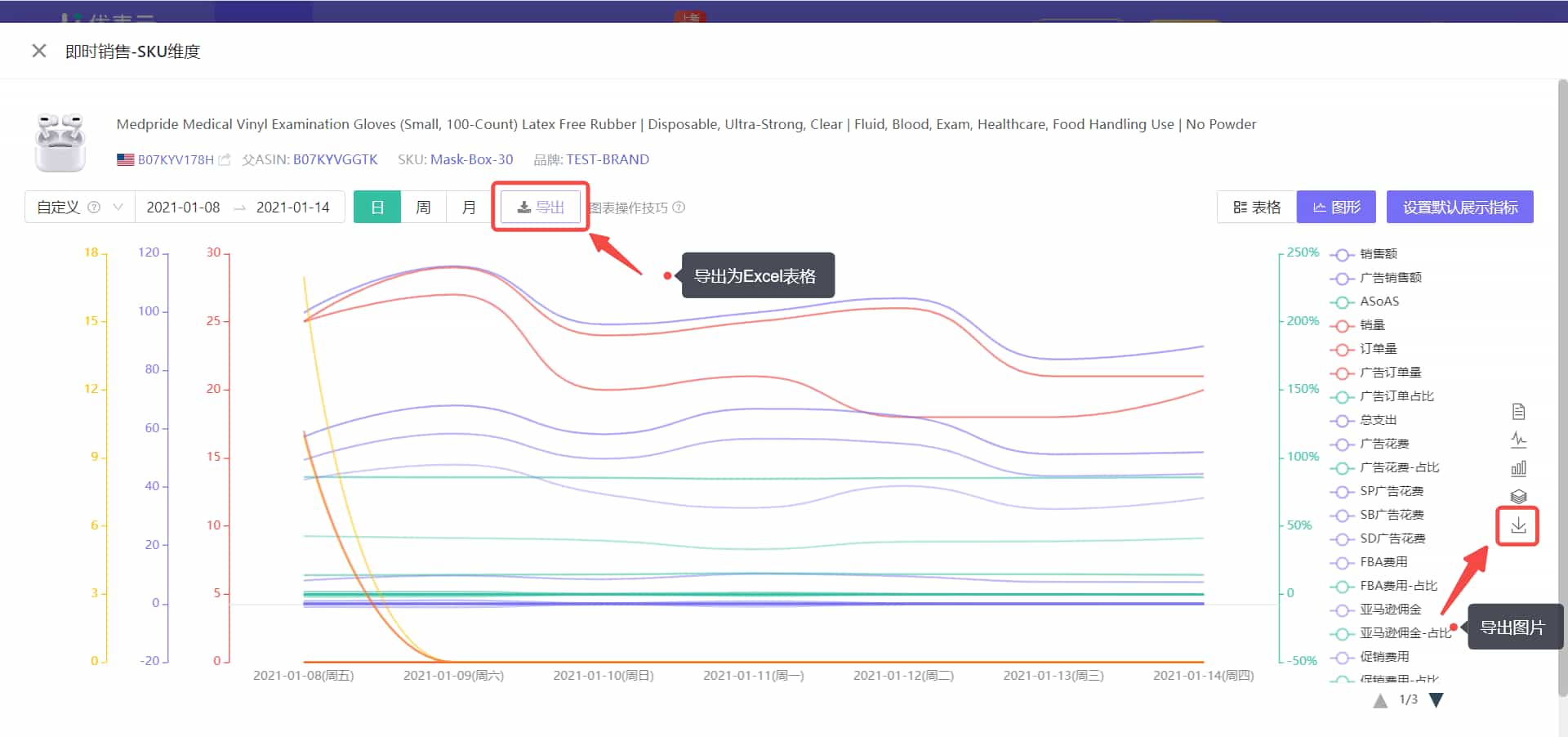The height and width of the screenshot is (737, 1568).
Task: Switch chart to bar chart view icon
Action: coord(1518,468)
